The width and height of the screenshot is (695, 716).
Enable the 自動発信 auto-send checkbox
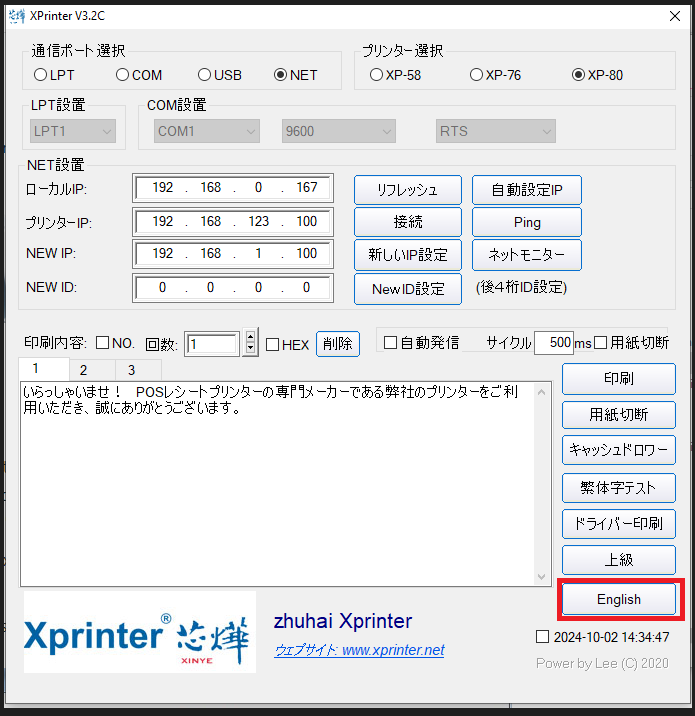(390, 342)
